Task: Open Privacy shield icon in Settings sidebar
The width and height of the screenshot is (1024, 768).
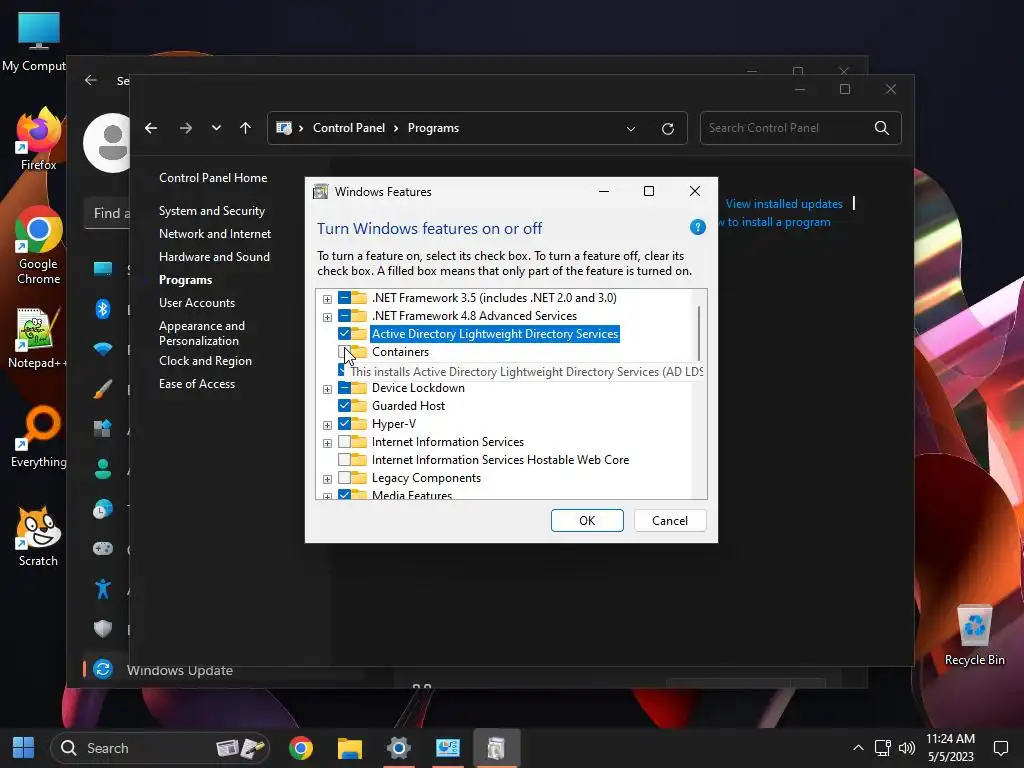Action: coord(103,628)
